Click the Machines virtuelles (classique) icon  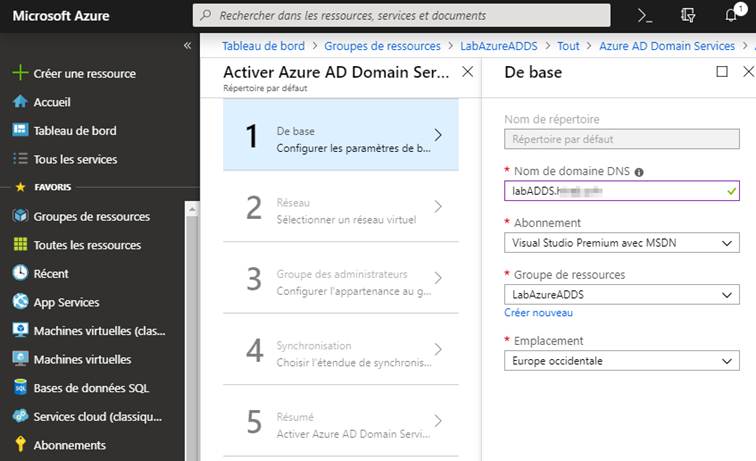[x=20, y=330]
